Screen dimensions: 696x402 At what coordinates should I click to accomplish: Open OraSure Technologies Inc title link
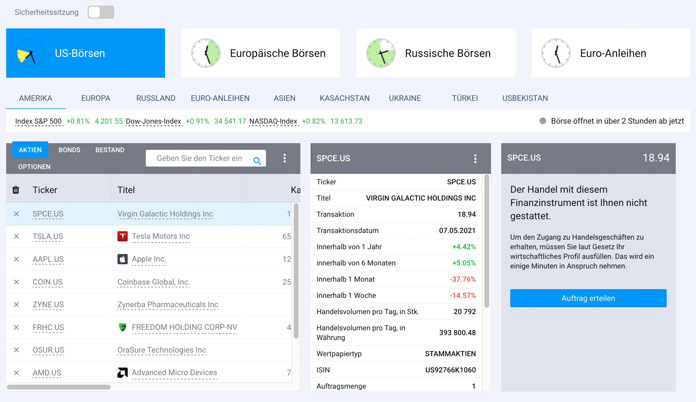(162, 350)
